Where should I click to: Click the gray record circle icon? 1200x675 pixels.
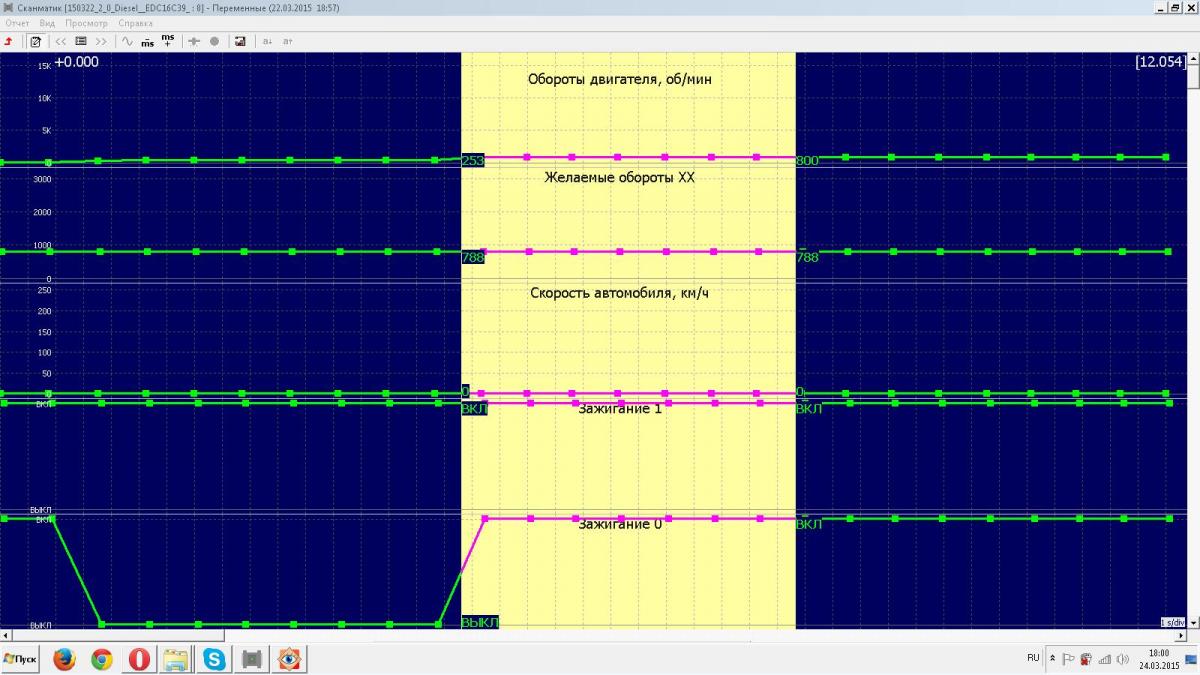click(214, 41)
